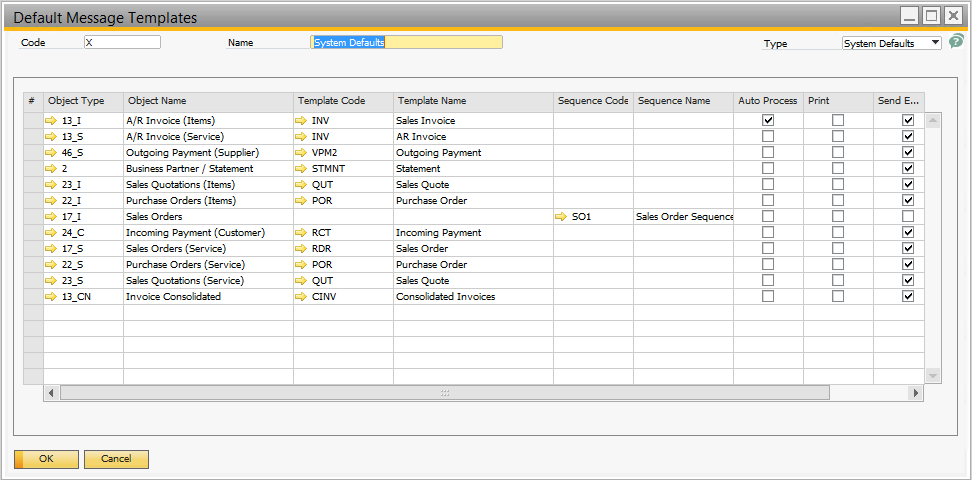Sort by Object Type column header

point(83,102)
